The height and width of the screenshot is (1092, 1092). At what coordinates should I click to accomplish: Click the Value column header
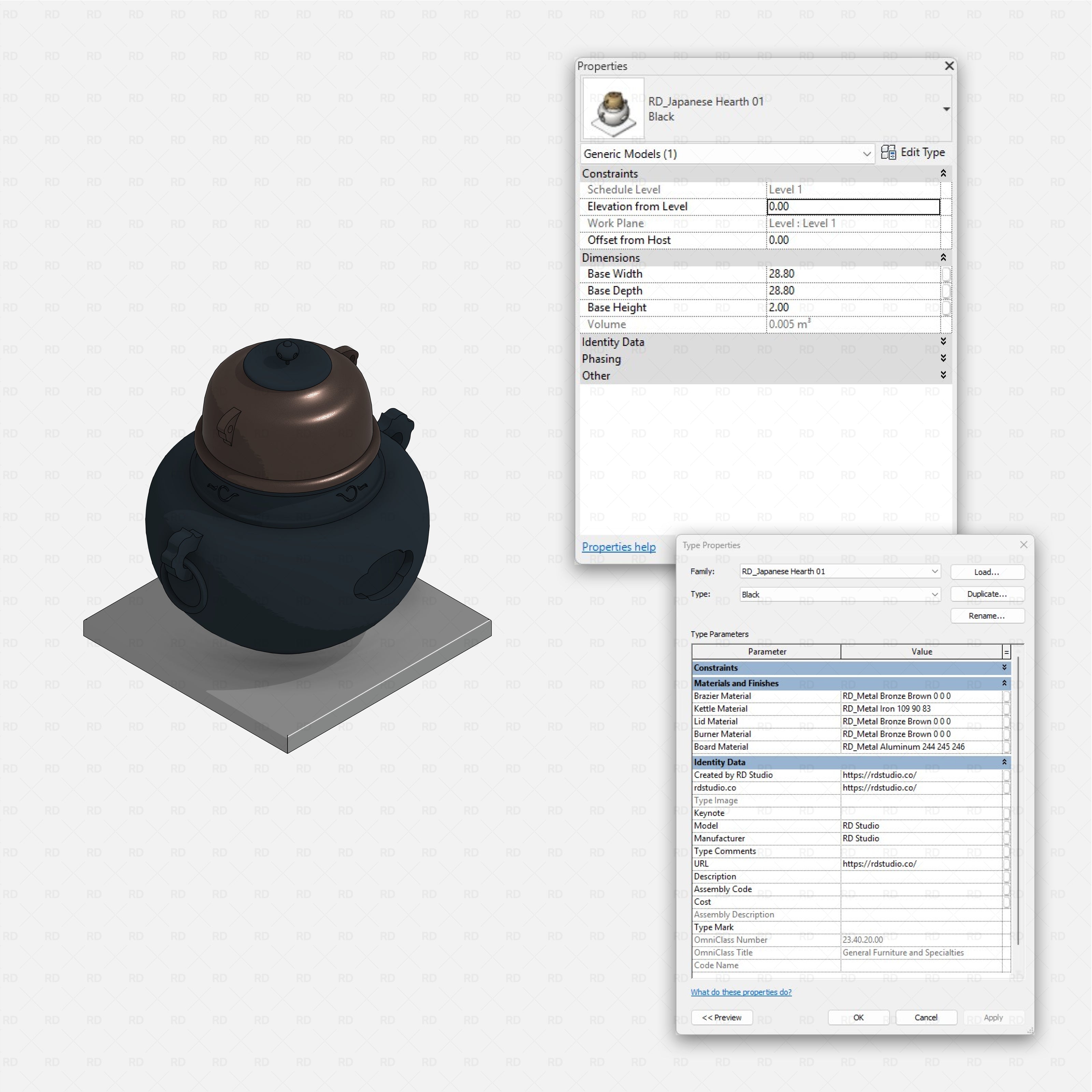tap(921, 652)
